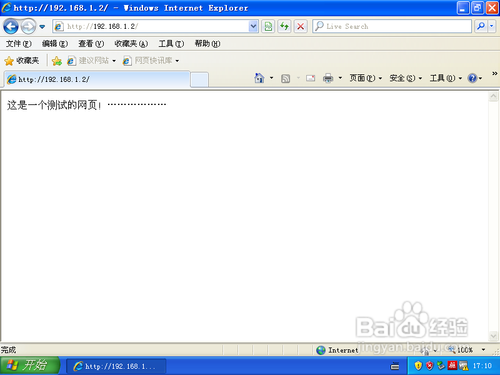
Task: Click the RSS feeds icon
Action: [286, 78]
